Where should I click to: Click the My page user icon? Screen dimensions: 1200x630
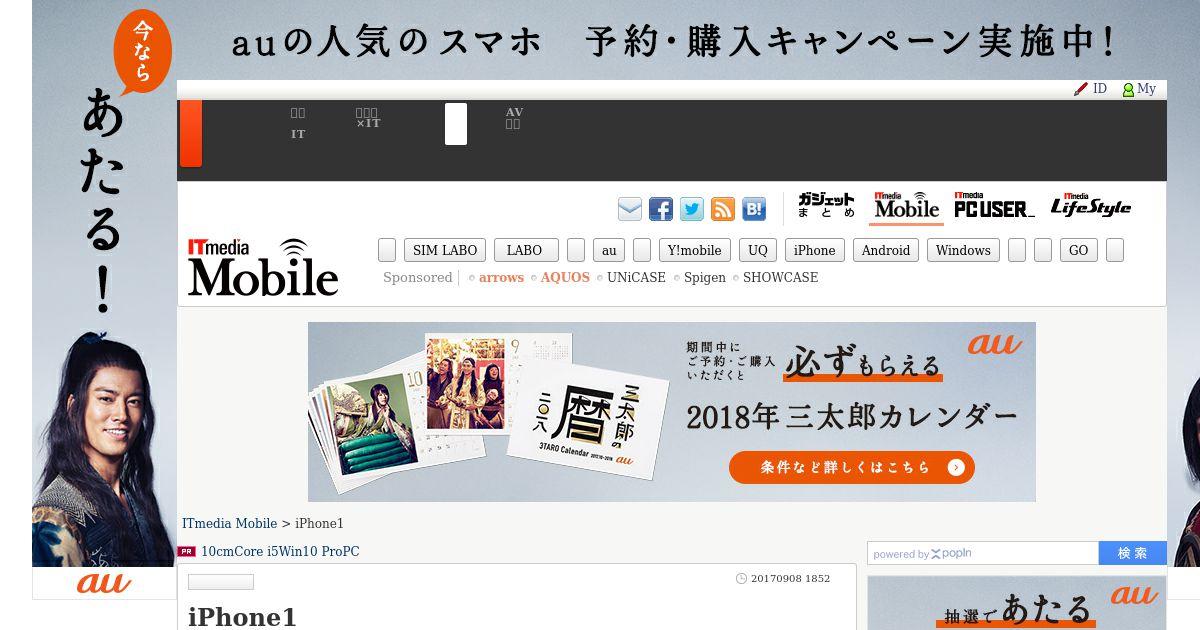point(1128,89)
